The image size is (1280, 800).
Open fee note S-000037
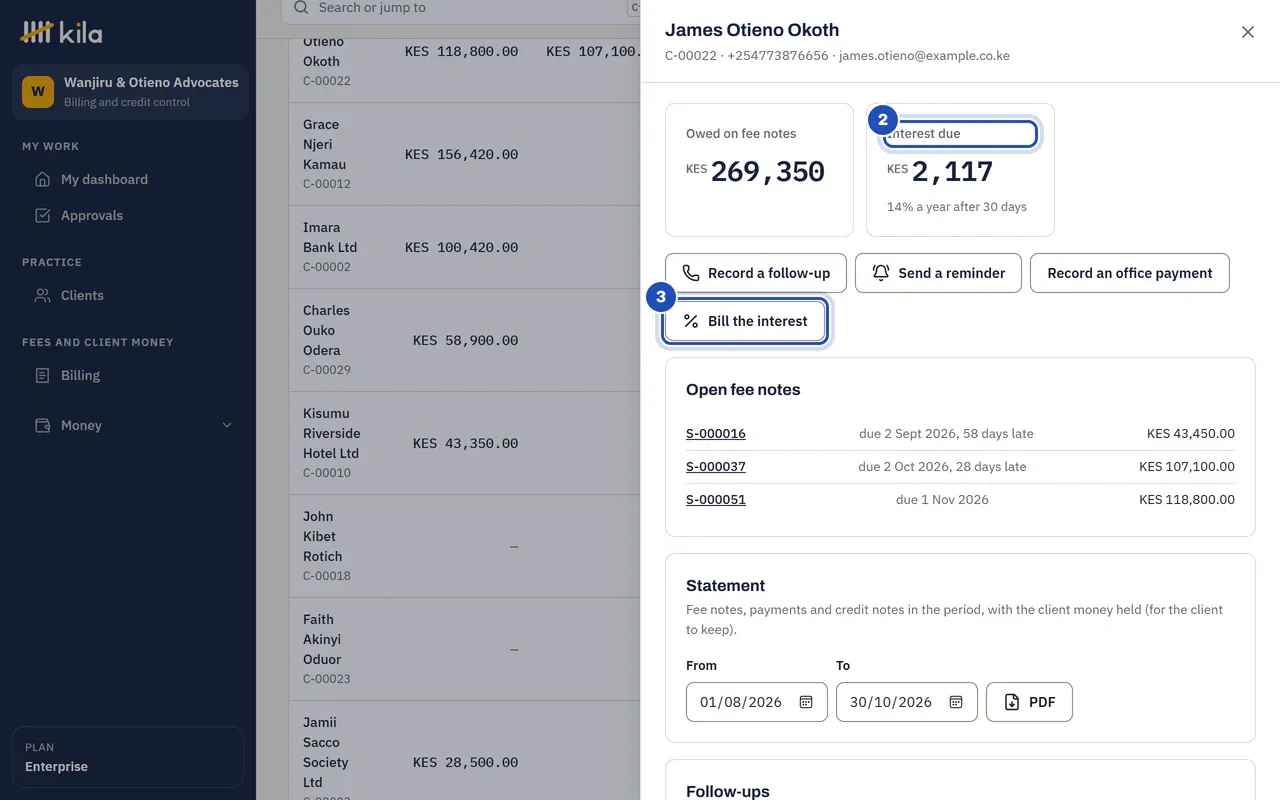716,467
